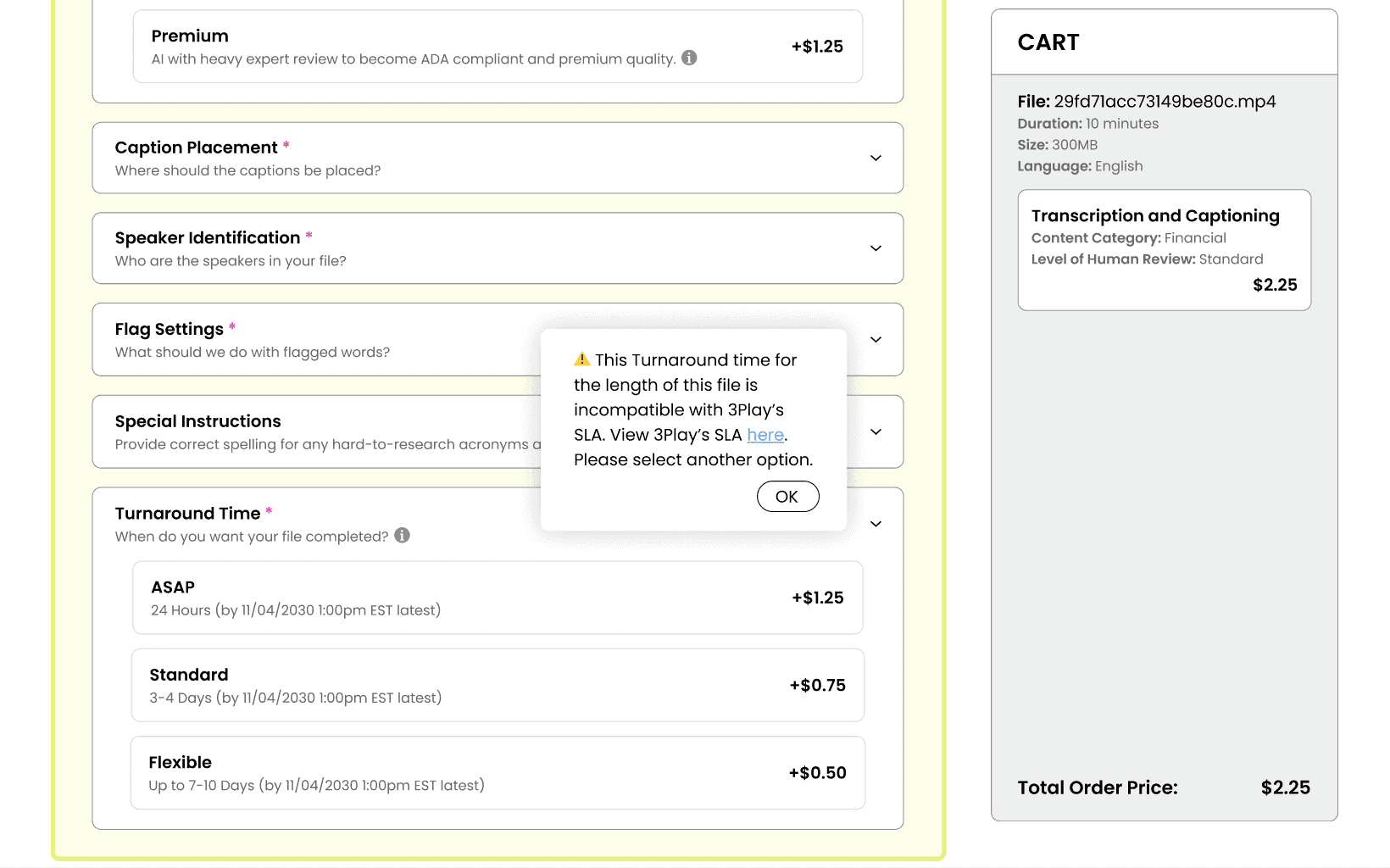
Task: Click the Premium option info icon
Action: (x=689, y=58)
